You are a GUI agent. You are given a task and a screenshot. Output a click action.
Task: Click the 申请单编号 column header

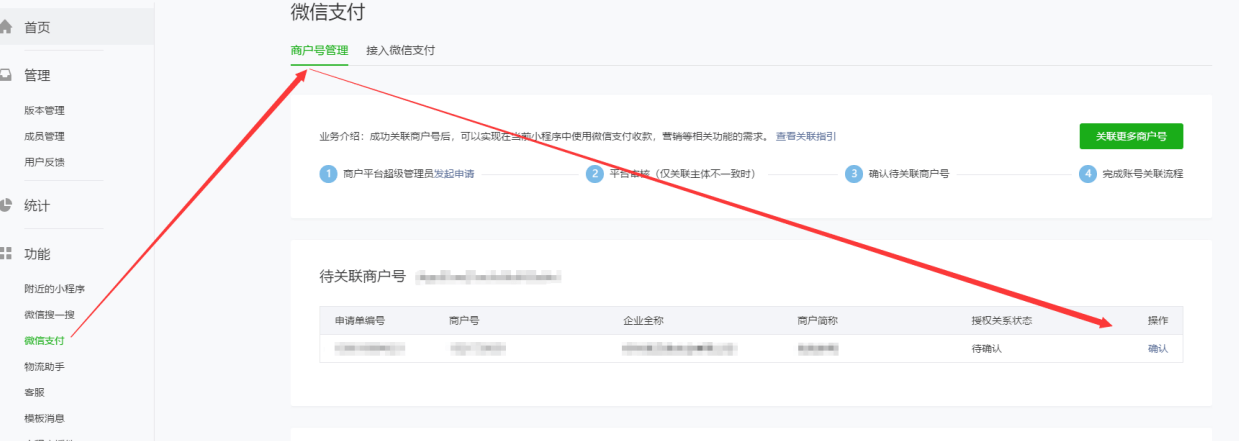click(x=360, y=321)
